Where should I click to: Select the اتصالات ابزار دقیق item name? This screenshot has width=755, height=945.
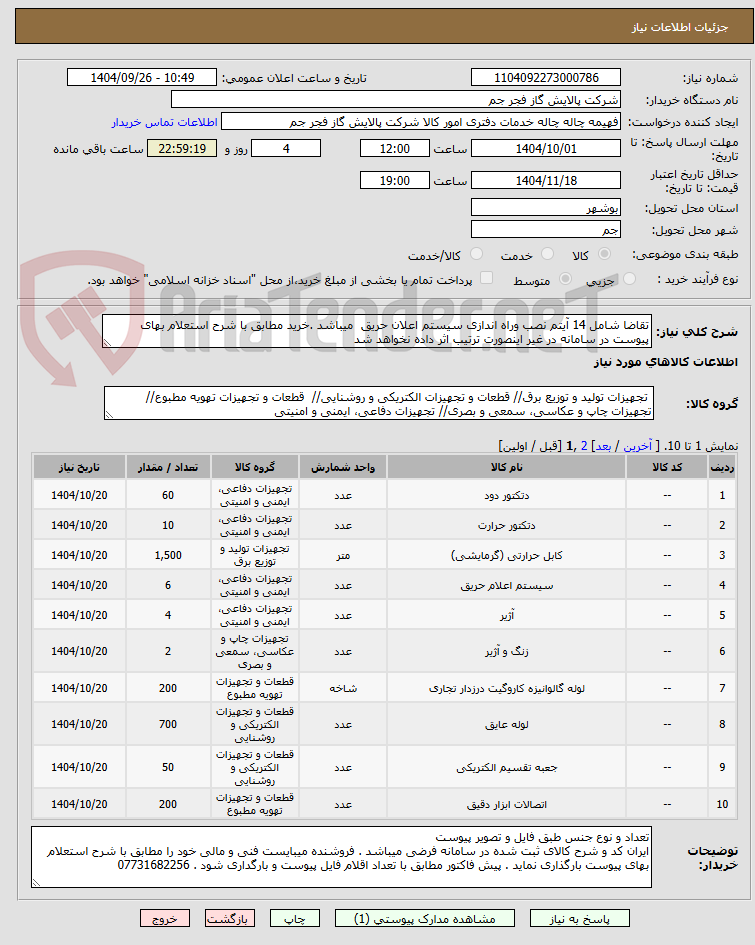[x=507, y=805]
